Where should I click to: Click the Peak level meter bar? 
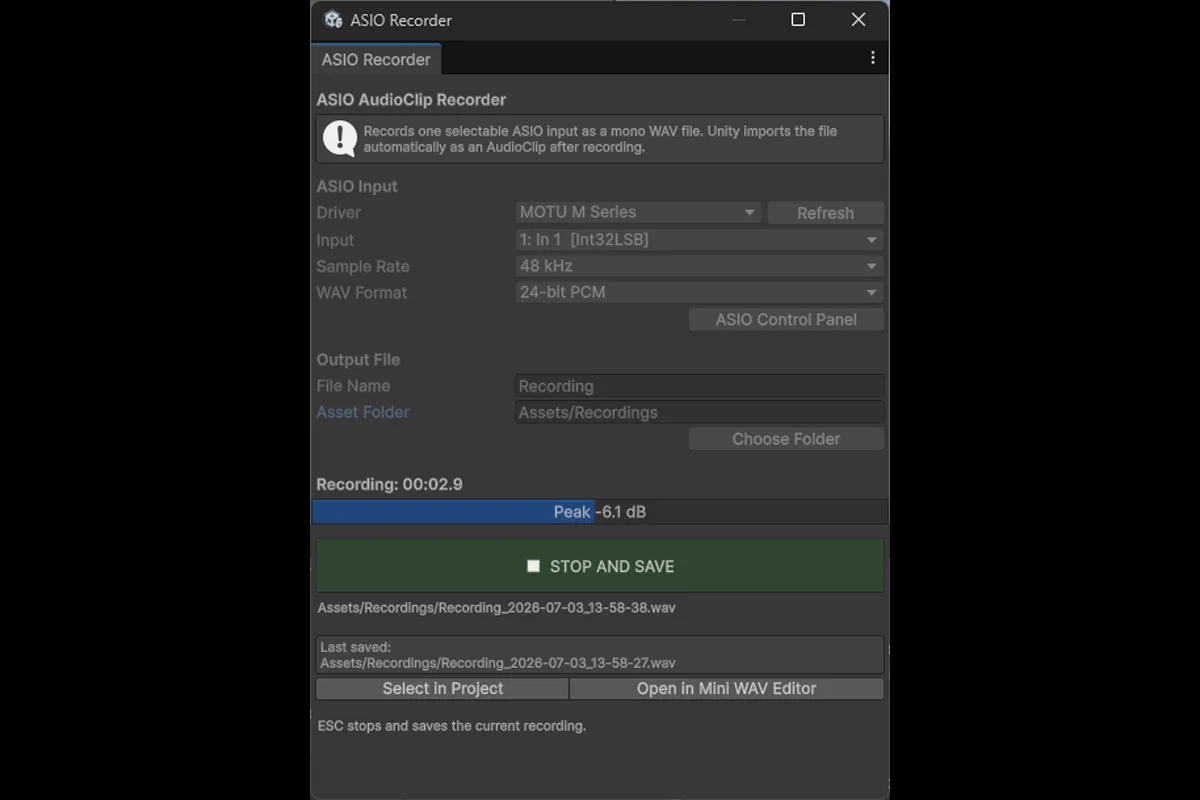(600, 512)
